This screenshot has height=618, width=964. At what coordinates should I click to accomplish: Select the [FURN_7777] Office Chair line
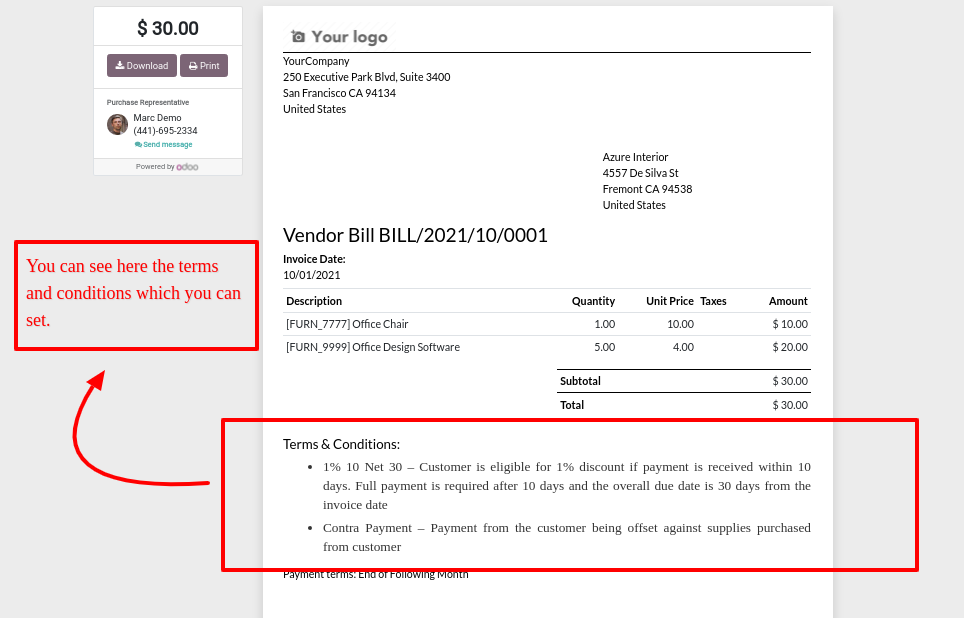[347, 324]
